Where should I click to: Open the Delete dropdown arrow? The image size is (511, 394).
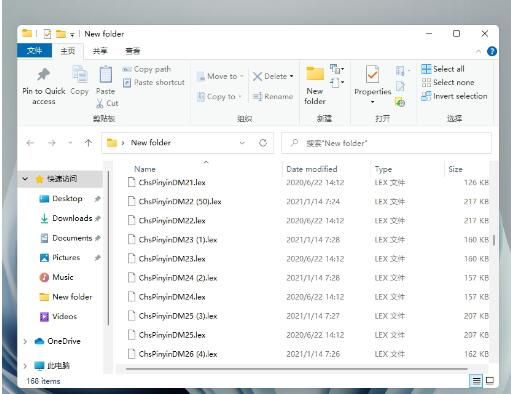(x=292, y=76)
